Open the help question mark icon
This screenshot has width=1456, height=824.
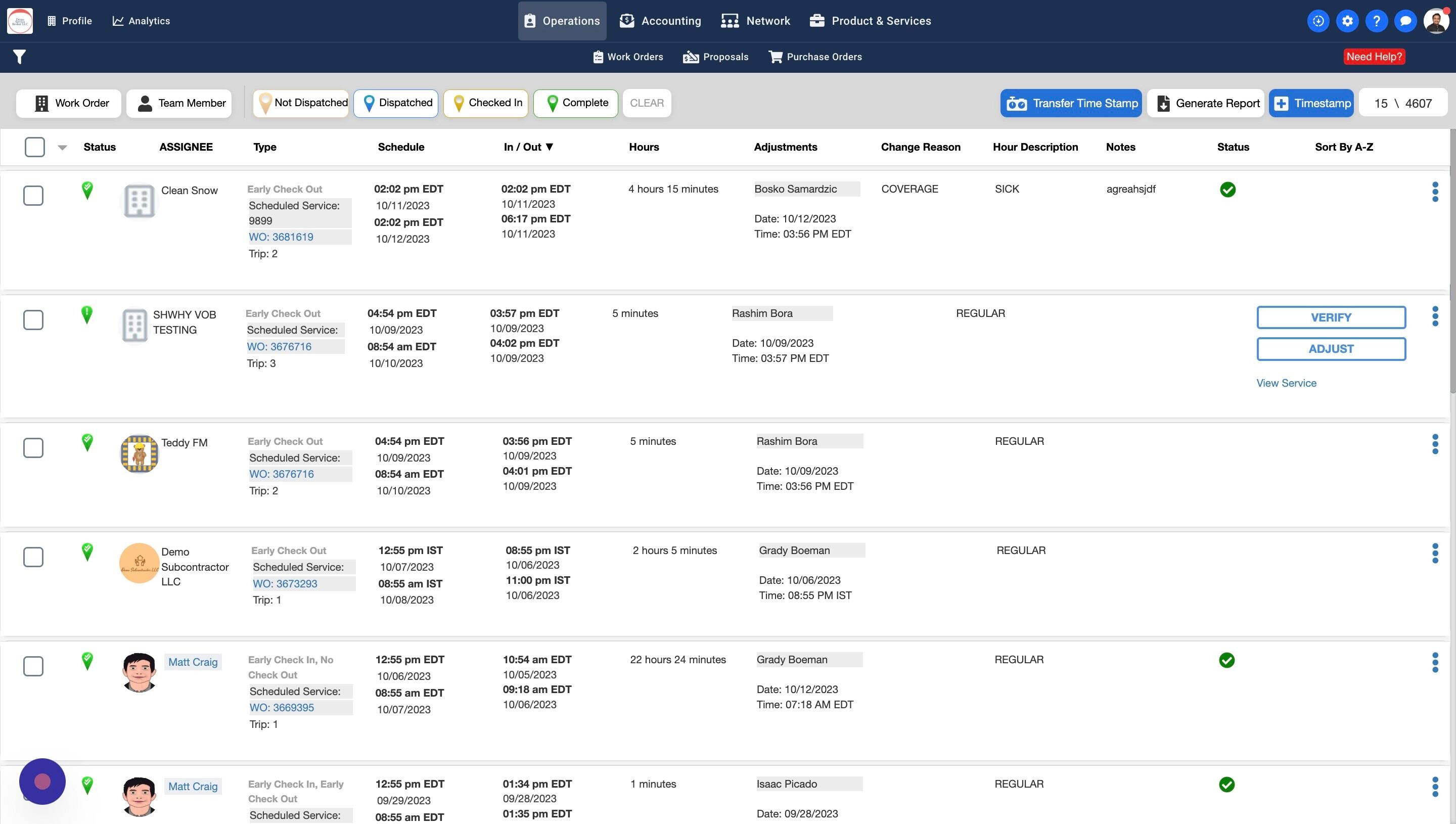(1376, 21)
